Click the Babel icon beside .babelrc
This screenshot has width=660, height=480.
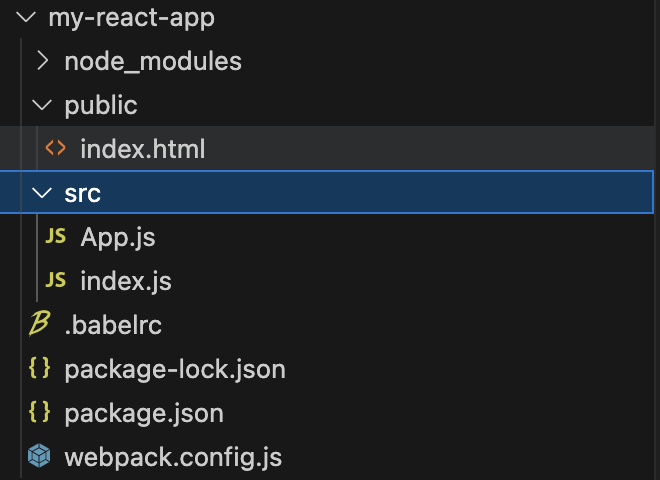click(x=39, y=324)
